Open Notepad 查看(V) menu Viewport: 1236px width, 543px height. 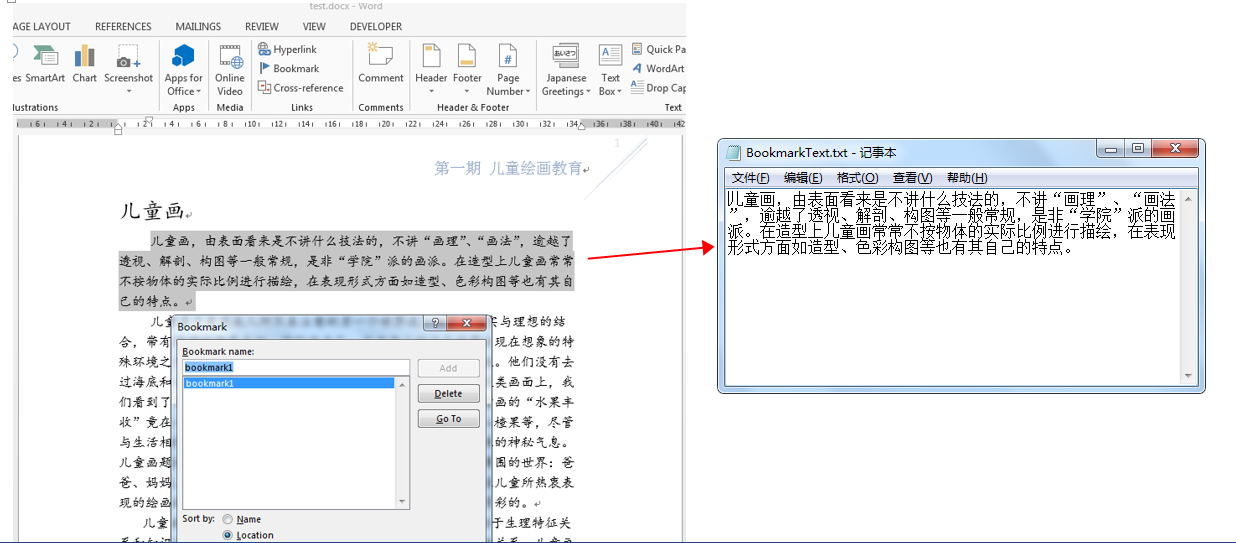(912, 178)
